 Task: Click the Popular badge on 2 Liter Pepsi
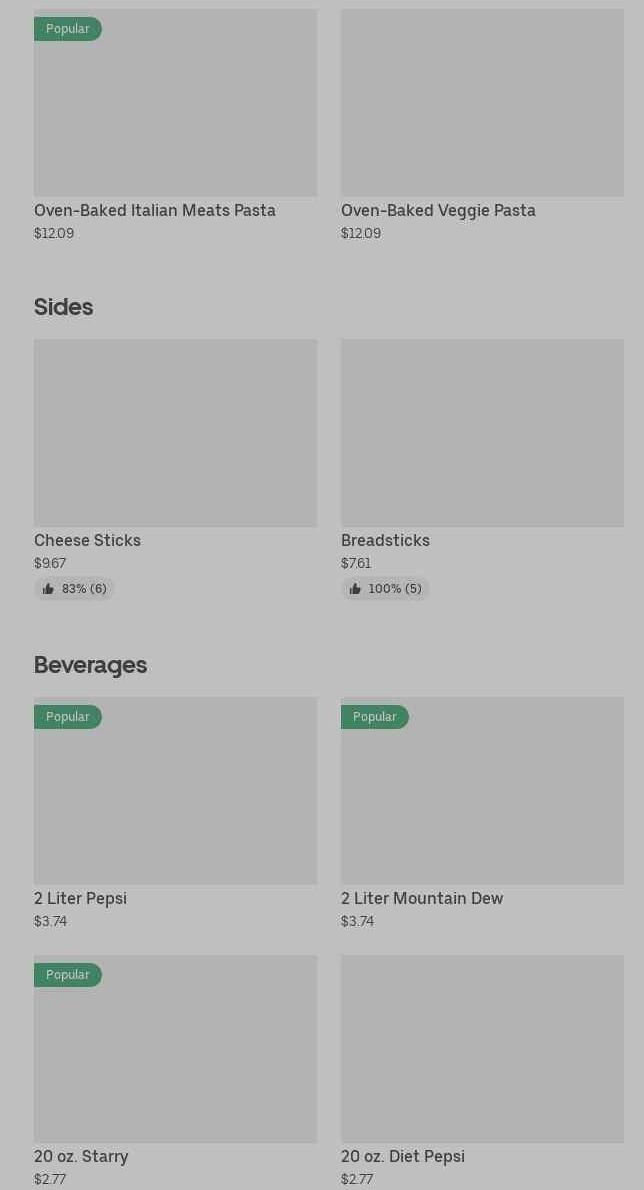pos(67,717)
